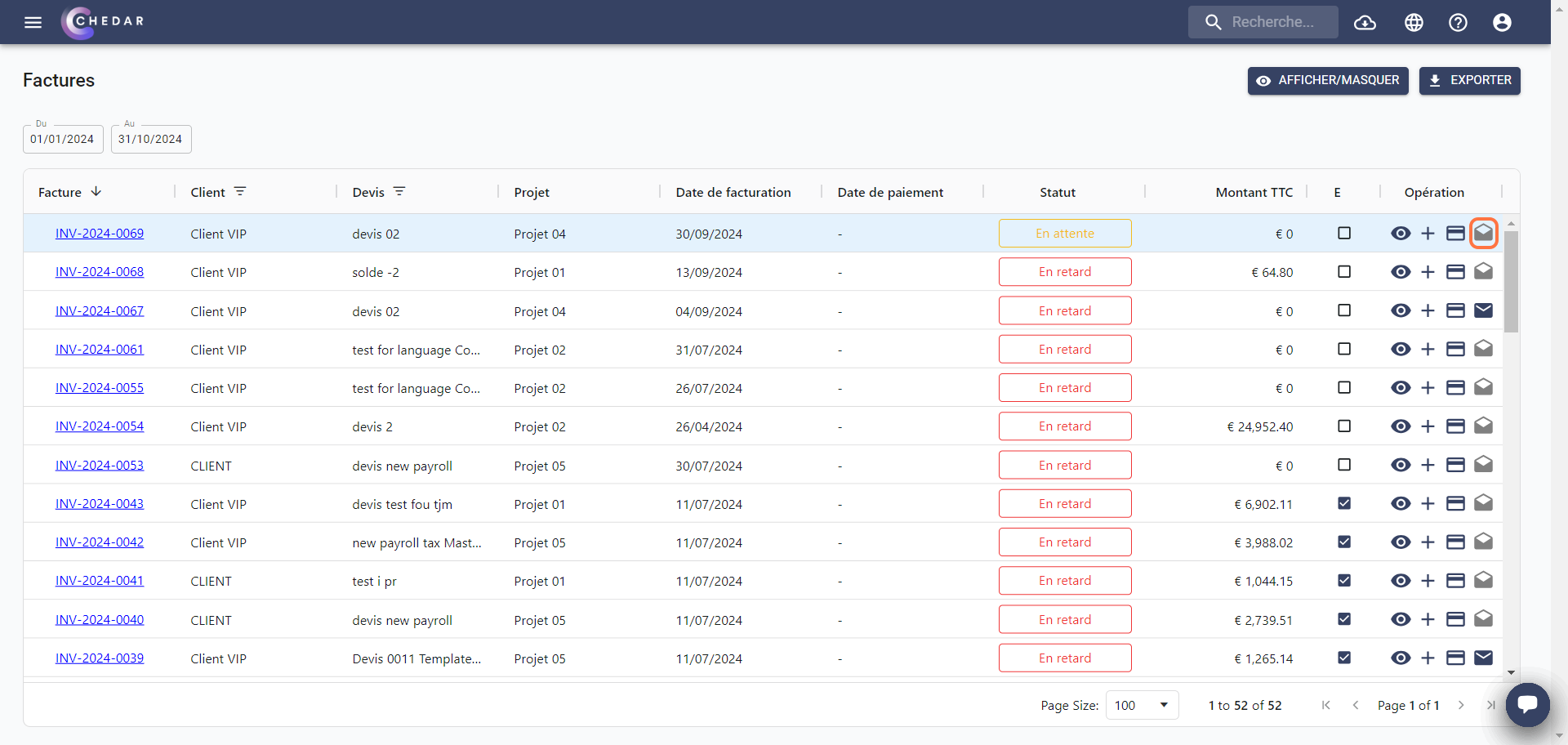Open payment card icon for INV-2024-0067
Viewport: 1568px width, 745px height.
tap(1455, 310)
